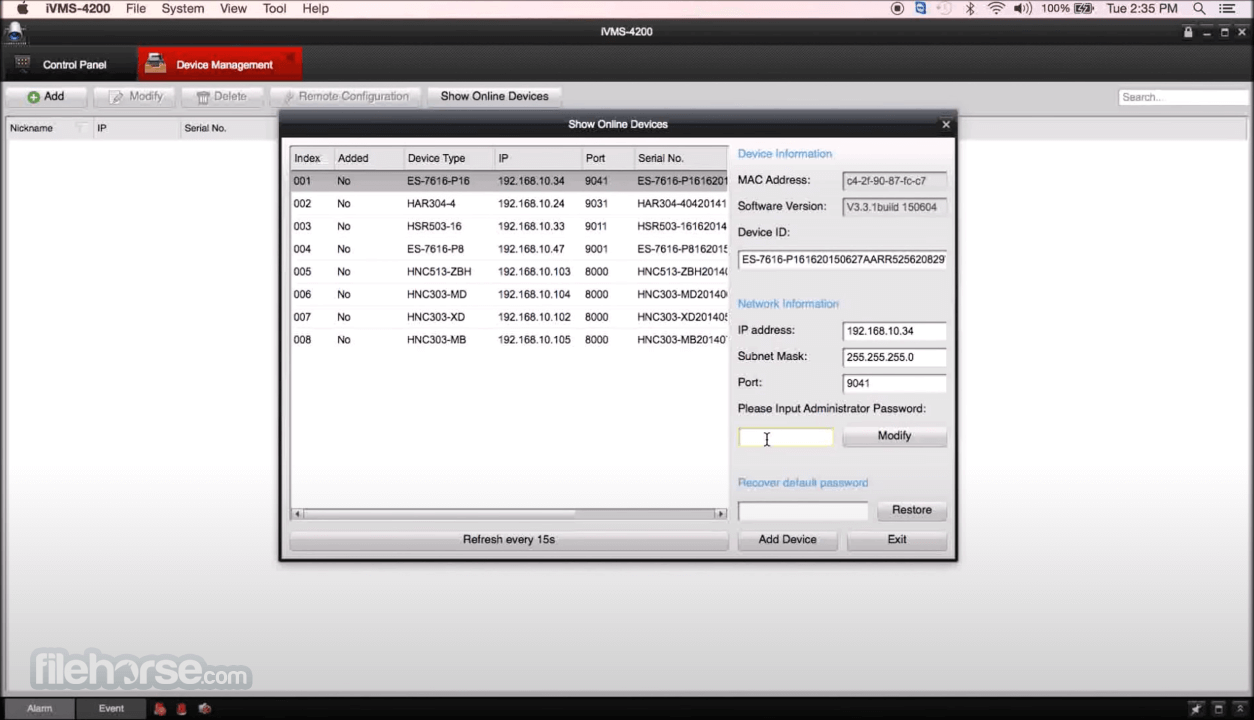Click the administrator password input field
The width and height of the screenshot is (1254, 720).
point(786,437)
